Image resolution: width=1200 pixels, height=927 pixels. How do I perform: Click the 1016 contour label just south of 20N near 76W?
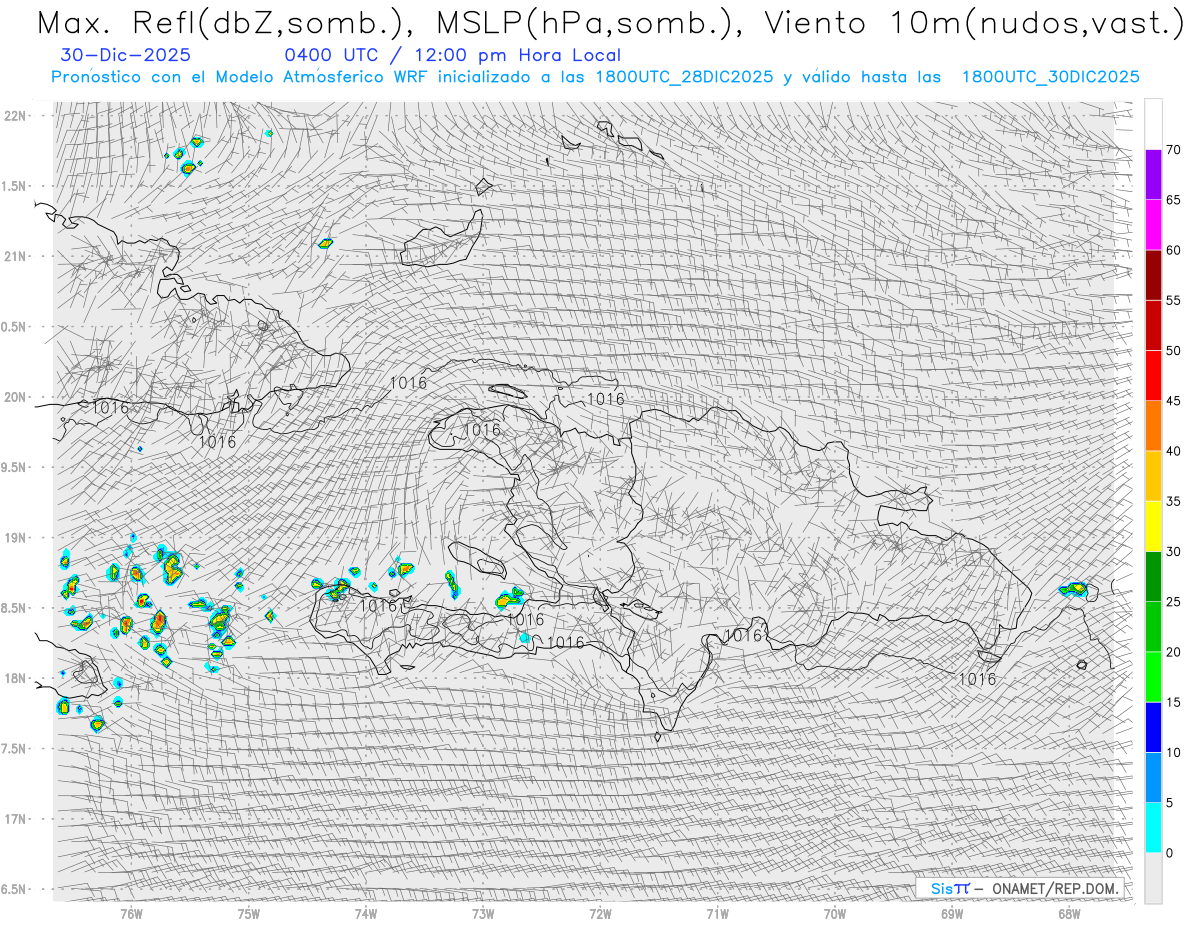point(110,407)
